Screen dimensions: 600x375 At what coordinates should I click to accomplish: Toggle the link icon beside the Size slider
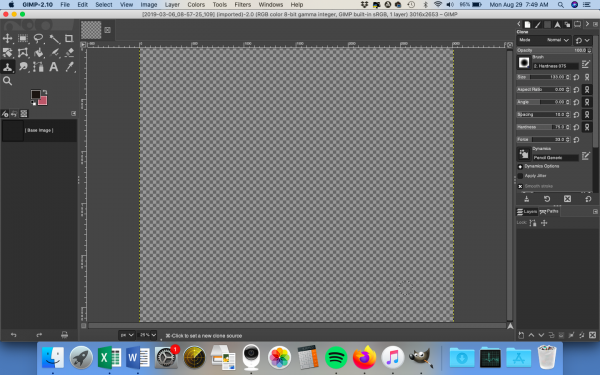587,77
